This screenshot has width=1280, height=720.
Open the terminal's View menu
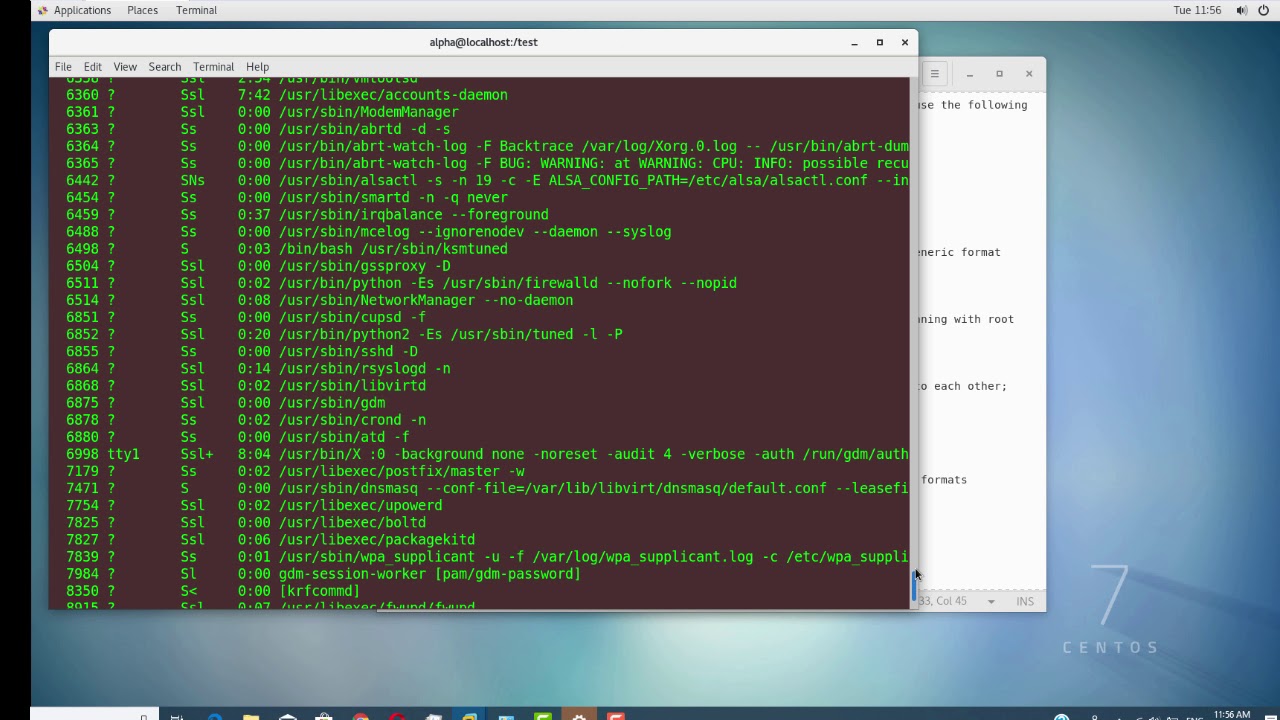coord(125,66)
